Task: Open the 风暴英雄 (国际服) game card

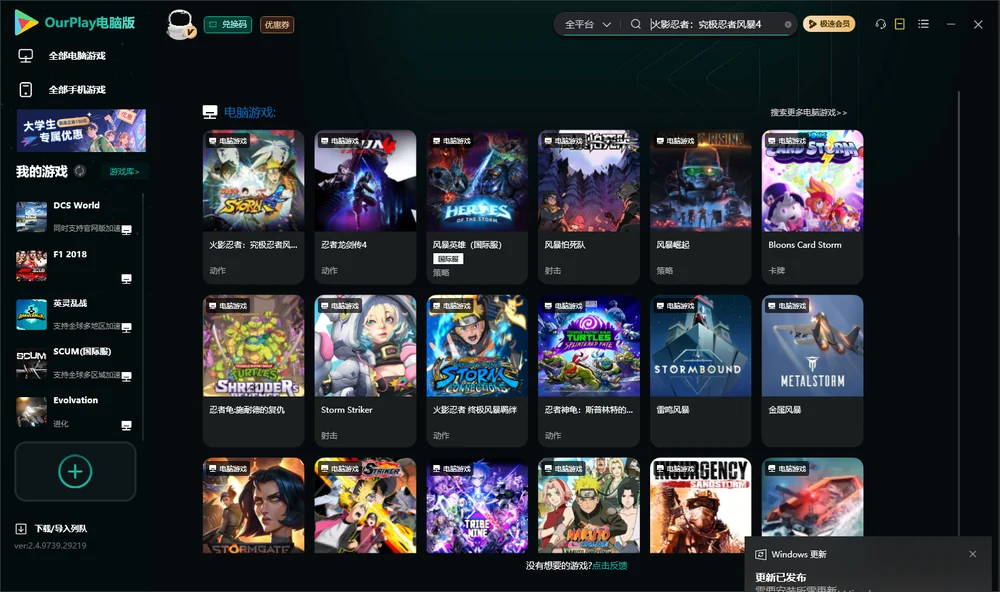Action: pyautogui.click(x=477, y=207)
